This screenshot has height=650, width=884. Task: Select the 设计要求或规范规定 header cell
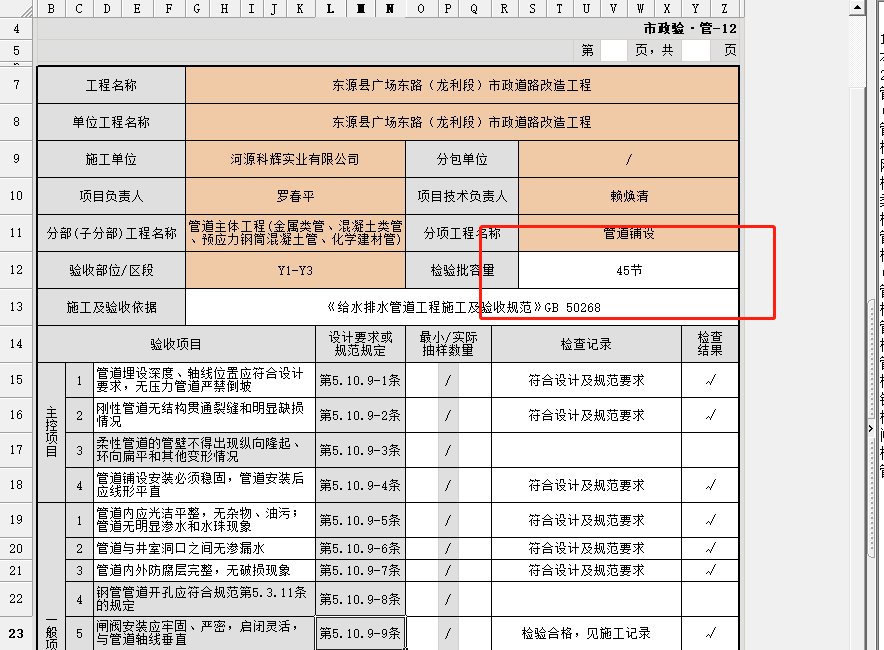coord(360,344)
